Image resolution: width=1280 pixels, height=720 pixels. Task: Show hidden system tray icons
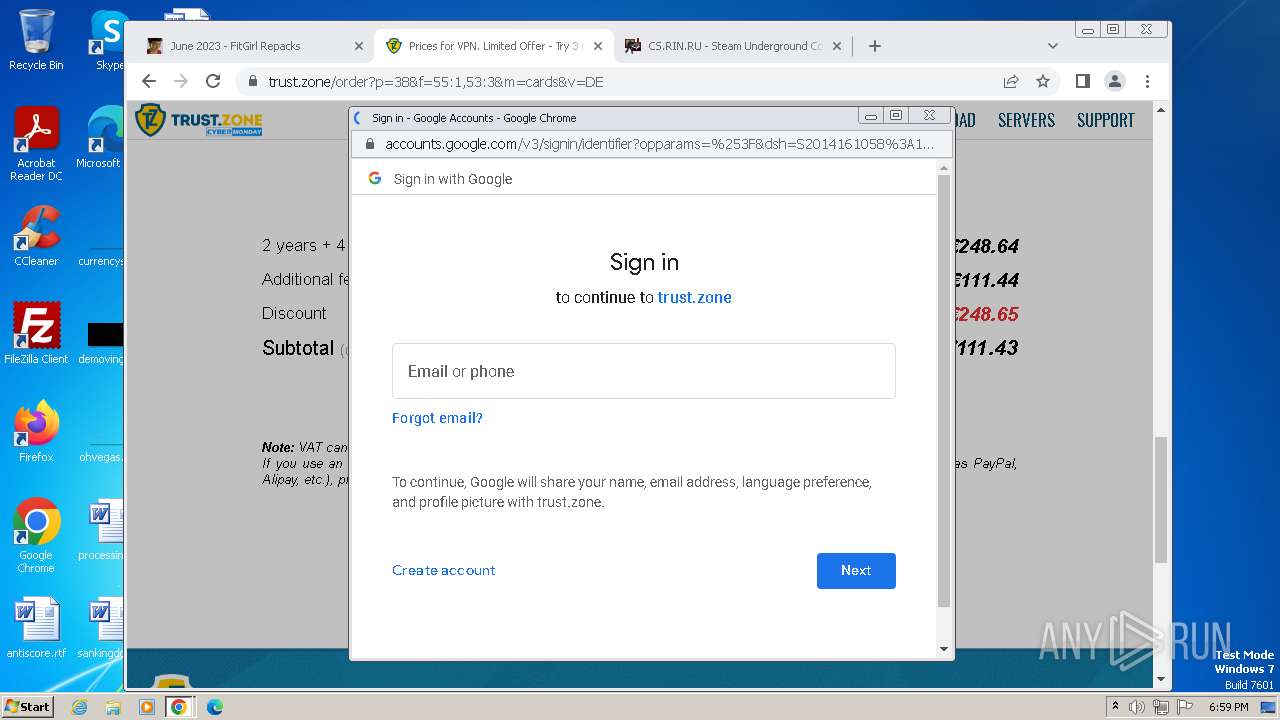pyautogui.click(x=1115, y=707)
